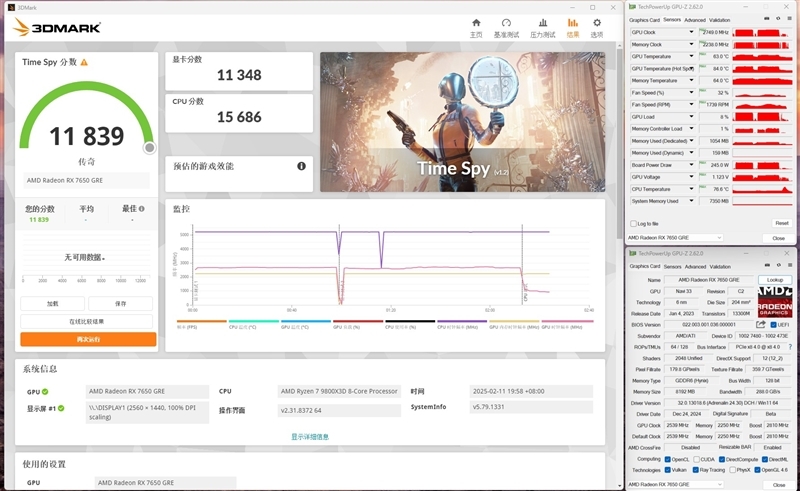Switch to Advanced tab in Graphics Card window
The width and height of the screenshot is (800, 491).
pyautogui.click(x=695, y=266)
